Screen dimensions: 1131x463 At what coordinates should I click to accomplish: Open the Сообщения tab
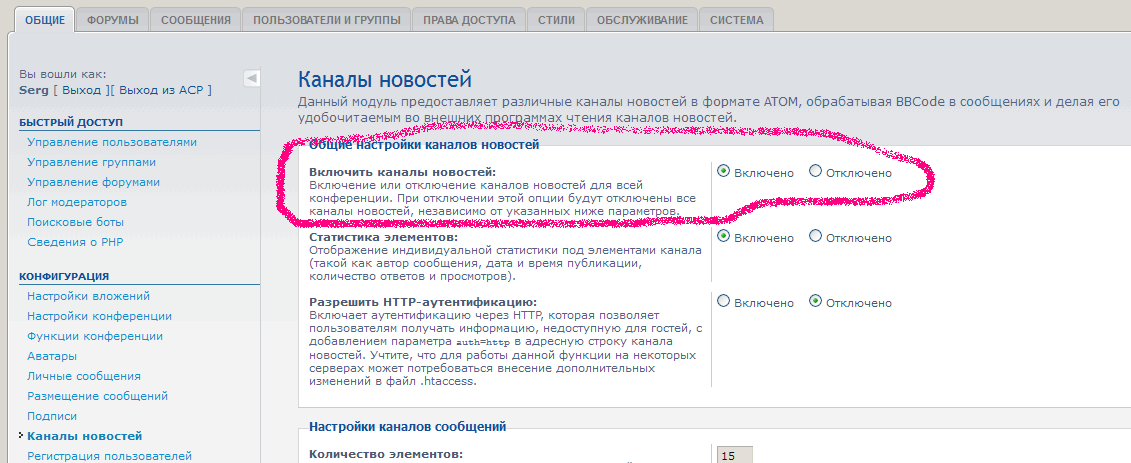(x=196, y=20)
